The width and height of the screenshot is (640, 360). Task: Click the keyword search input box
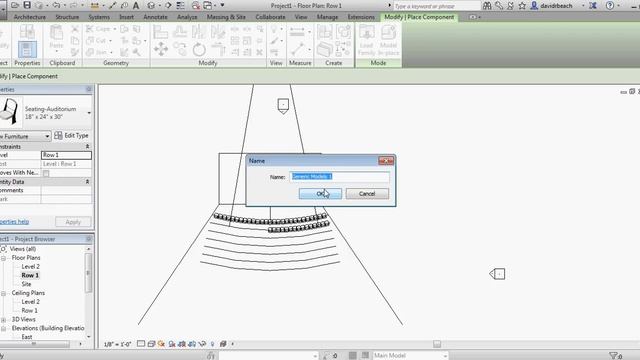437,6
